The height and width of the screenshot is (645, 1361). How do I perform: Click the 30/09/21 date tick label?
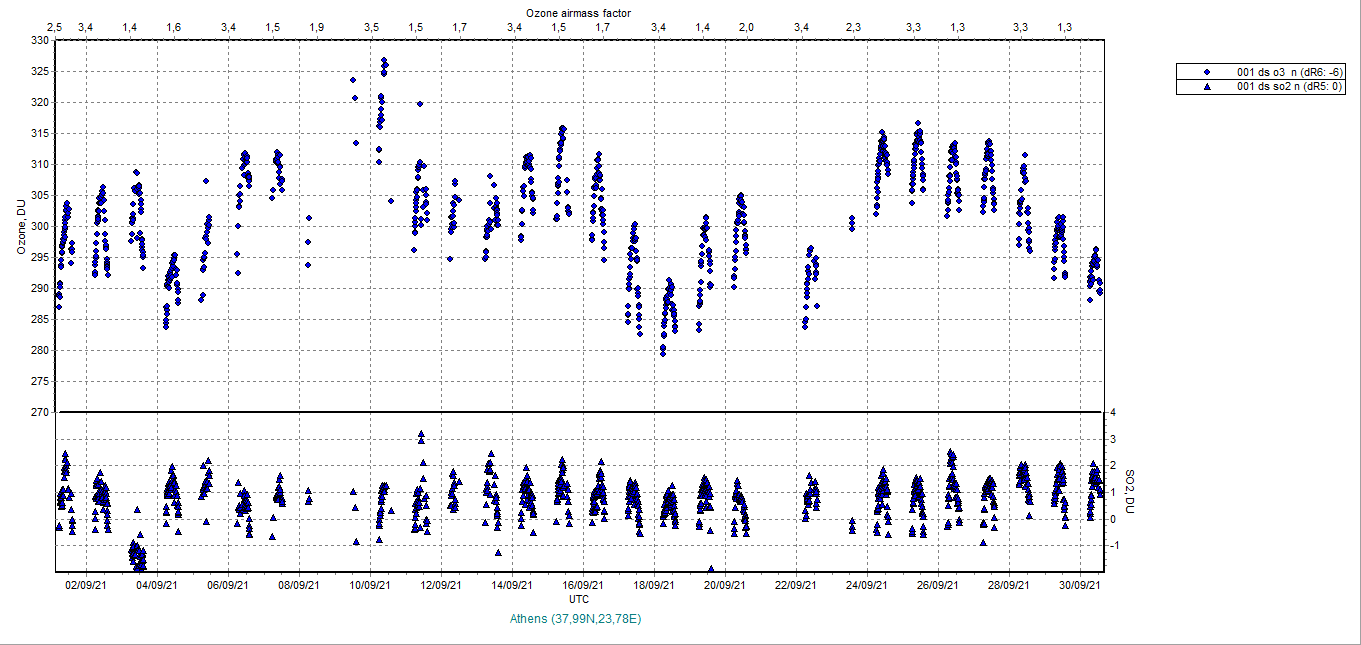1078,586
